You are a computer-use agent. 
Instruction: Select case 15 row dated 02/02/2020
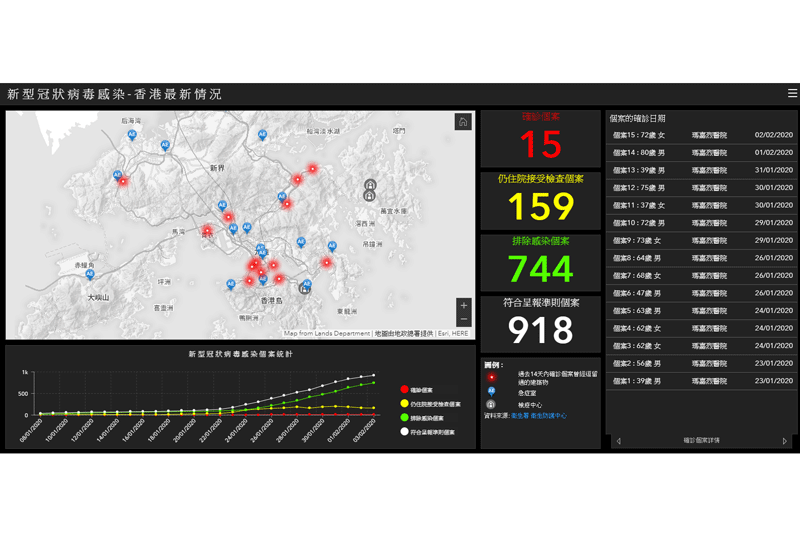click(702, 135)
